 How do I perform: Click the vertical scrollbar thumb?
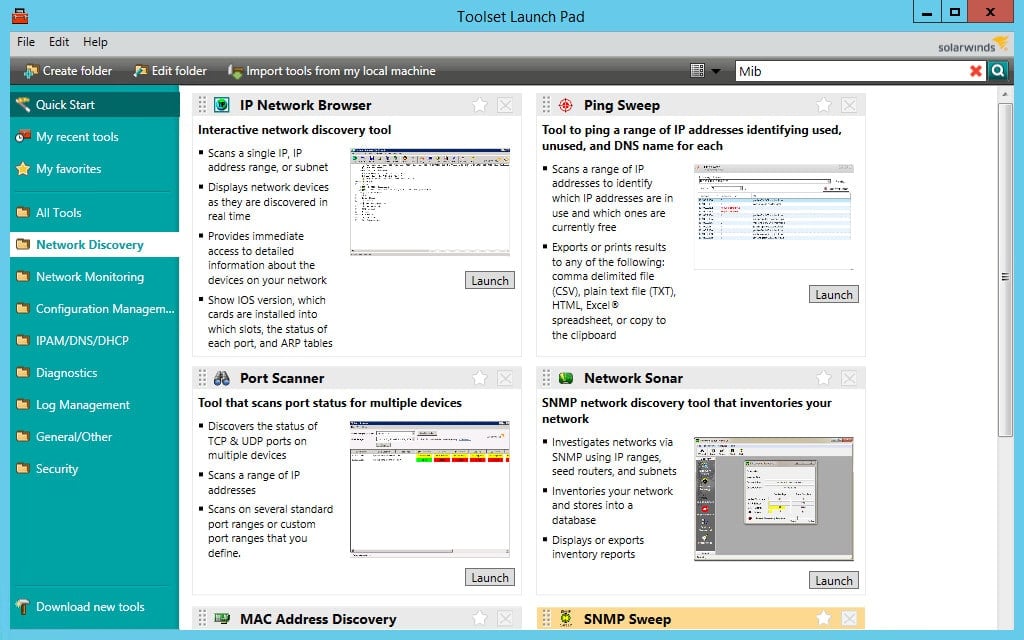coord(1005,270)
